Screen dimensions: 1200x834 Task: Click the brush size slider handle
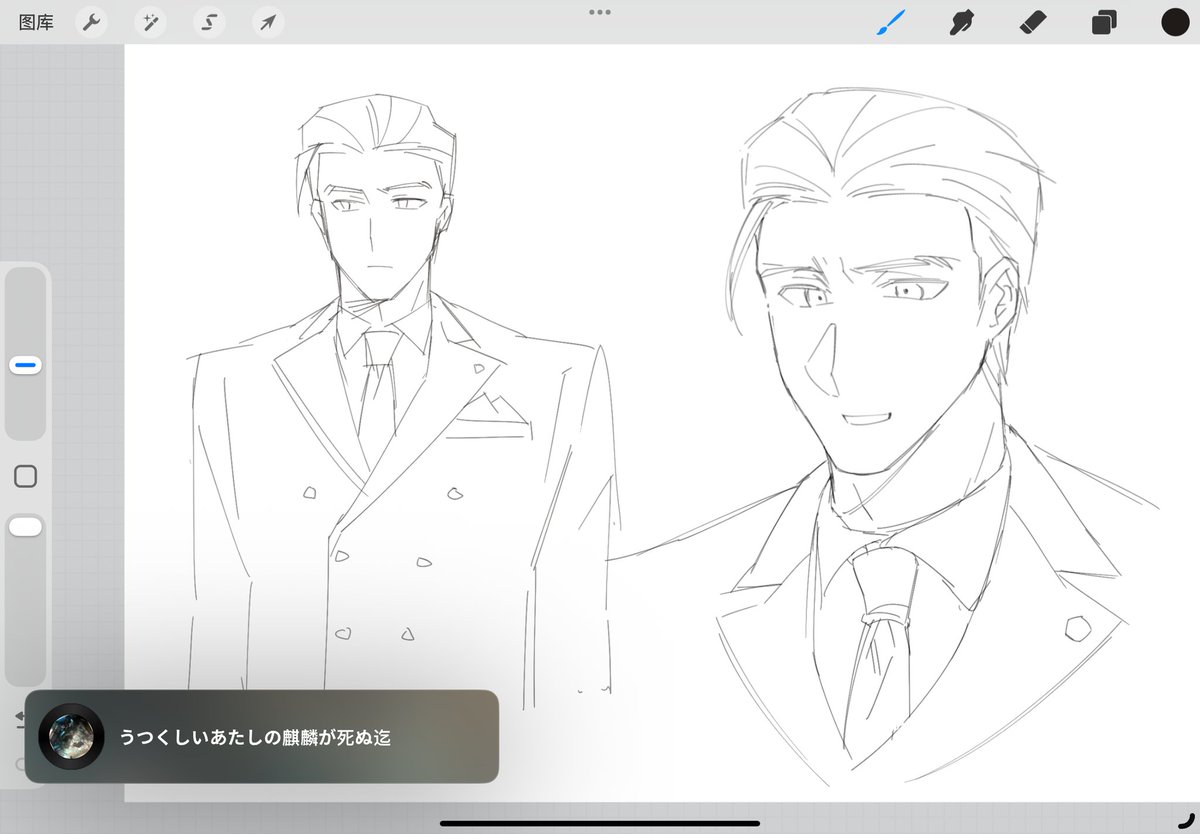[x=26, y=366]
